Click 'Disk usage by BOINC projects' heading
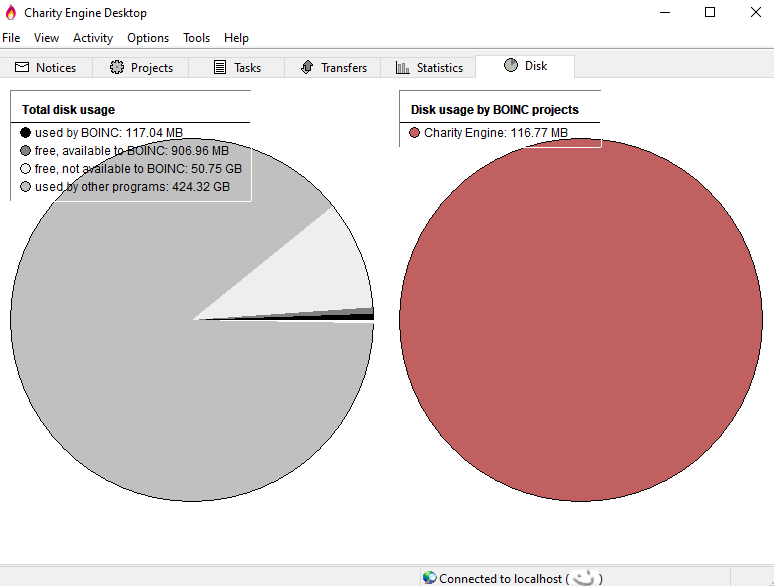The height and width of the screenshot is (587, 774). click(x=495, y=110)
